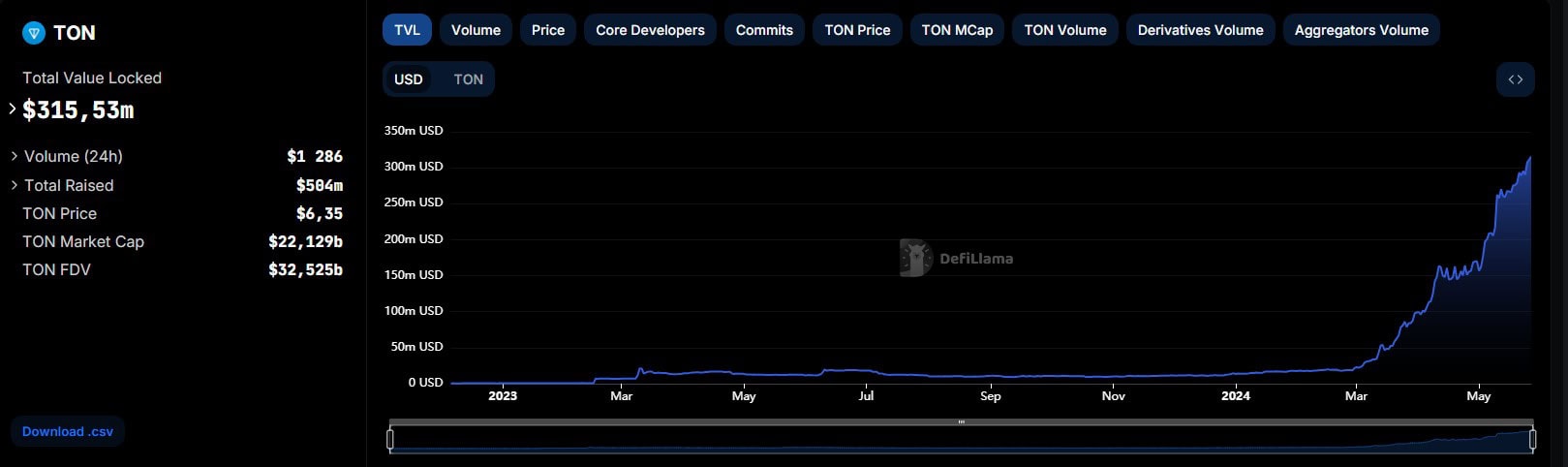Toggle the Price chart metric
The height and width of the screenshot is (467, 1568).
coord(548,30)
